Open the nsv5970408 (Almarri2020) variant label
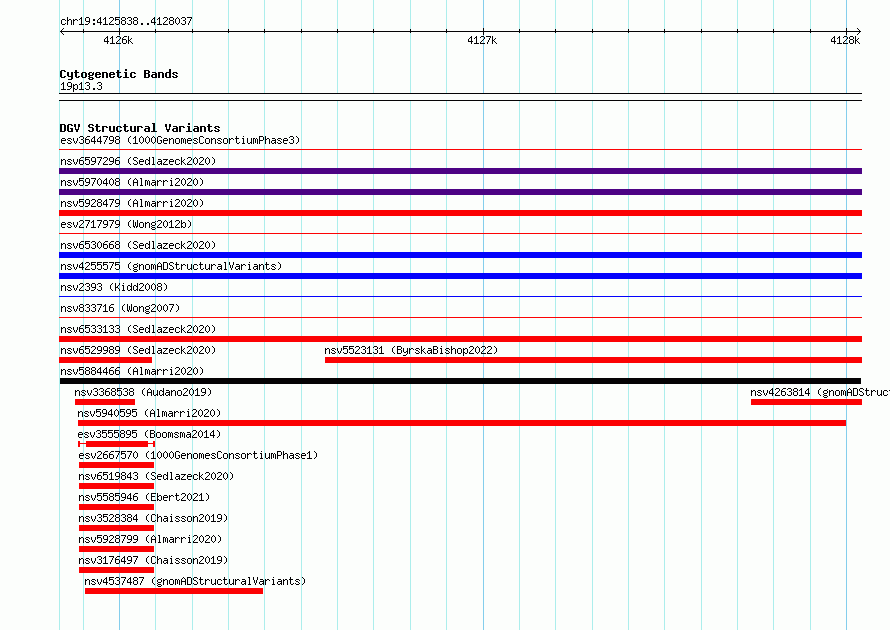890x630 pixels. click(x=132, y=182)
